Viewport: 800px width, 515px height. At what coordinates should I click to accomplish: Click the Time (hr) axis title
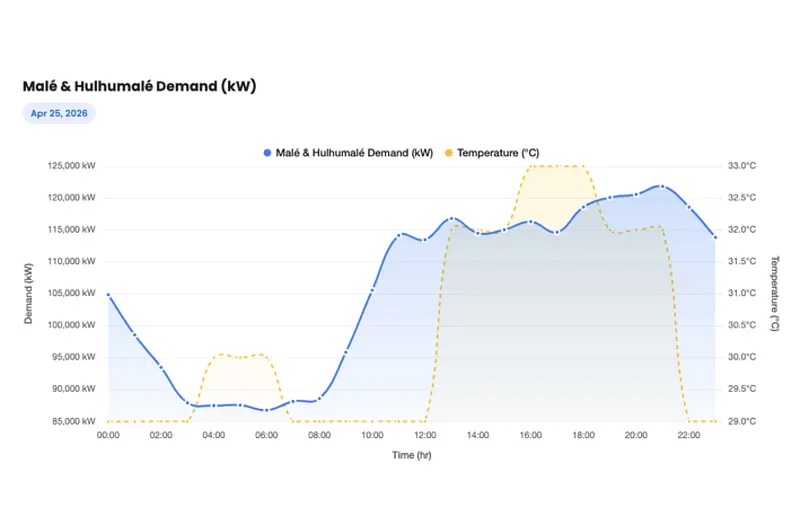coord(411,455)
